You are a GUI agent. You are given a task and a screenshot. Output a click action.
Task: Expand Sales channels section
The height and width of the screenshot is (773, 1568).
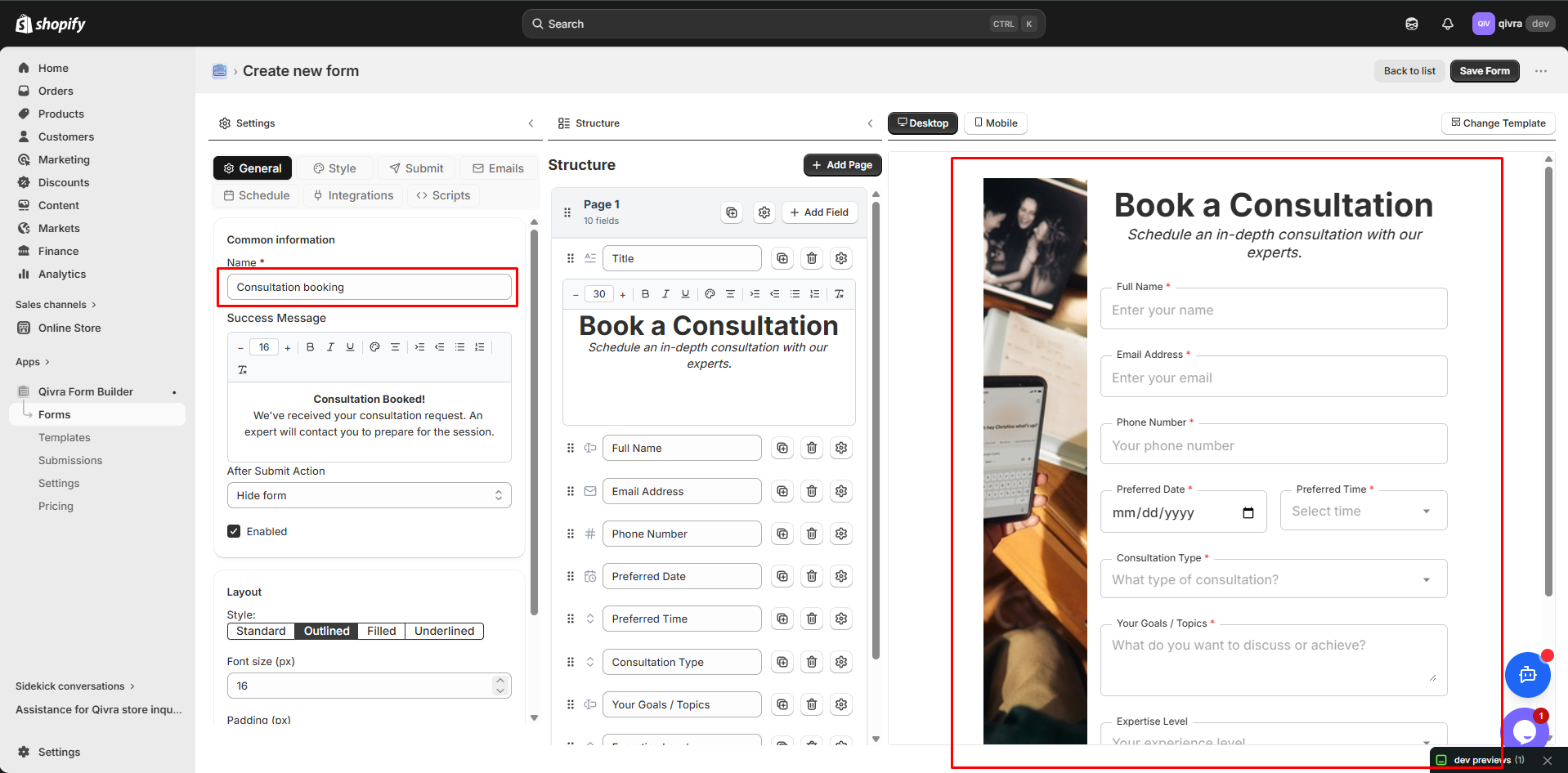point(56,305)
